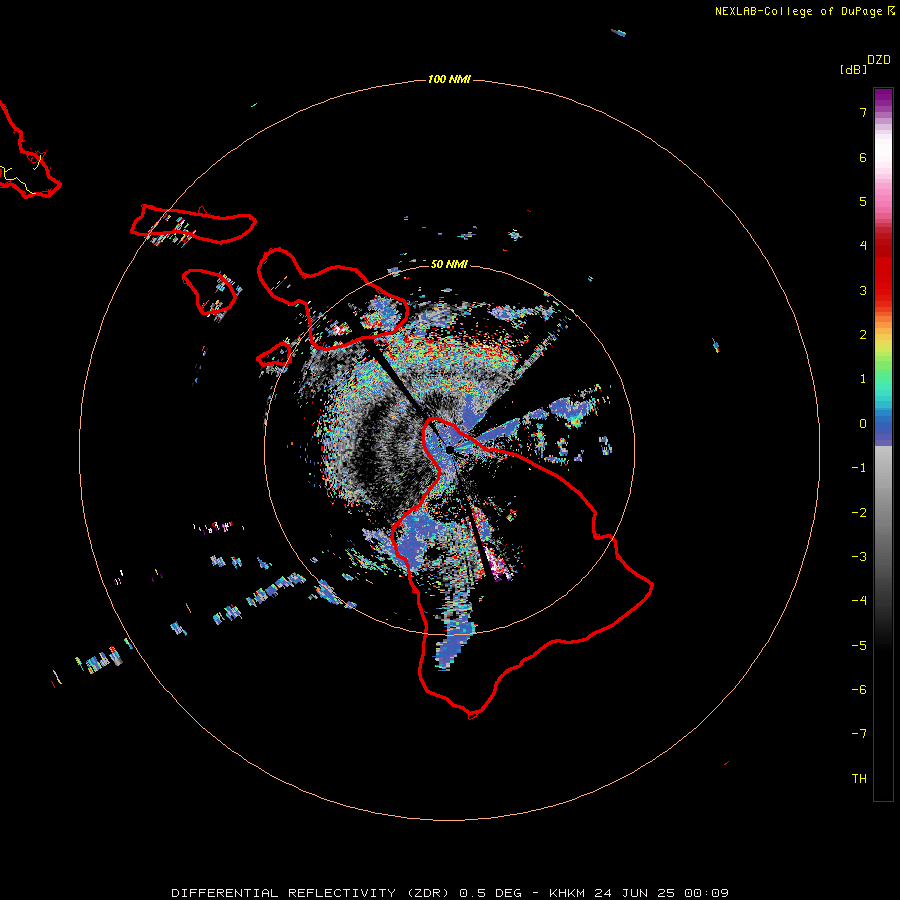This screenshot has height=900, width=900.
Task: Click DIFFERENTIAL REFLECTIVITY (ZDR) in the bottom title
Action: click(x=310, y=893)
